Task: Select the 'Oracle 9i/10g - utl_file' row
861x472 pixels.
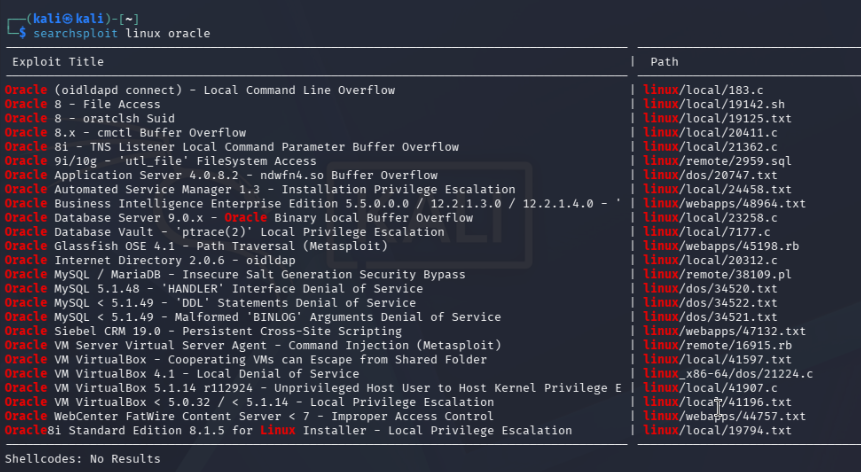Action: click(x=161, y=161)
